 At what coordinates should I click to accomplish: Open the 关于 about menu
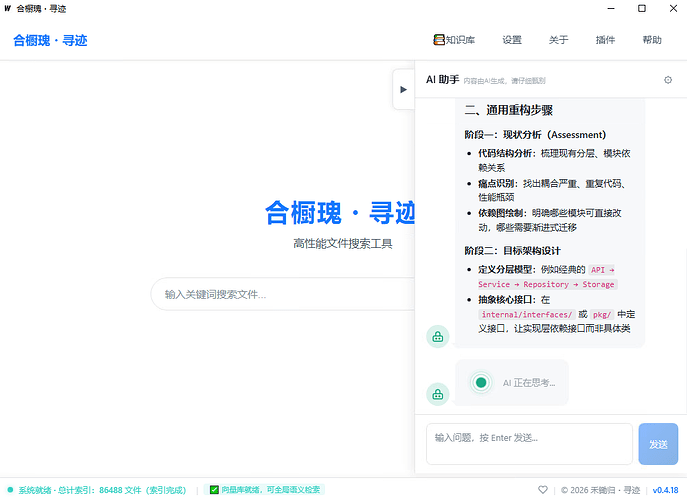[559, 40]
